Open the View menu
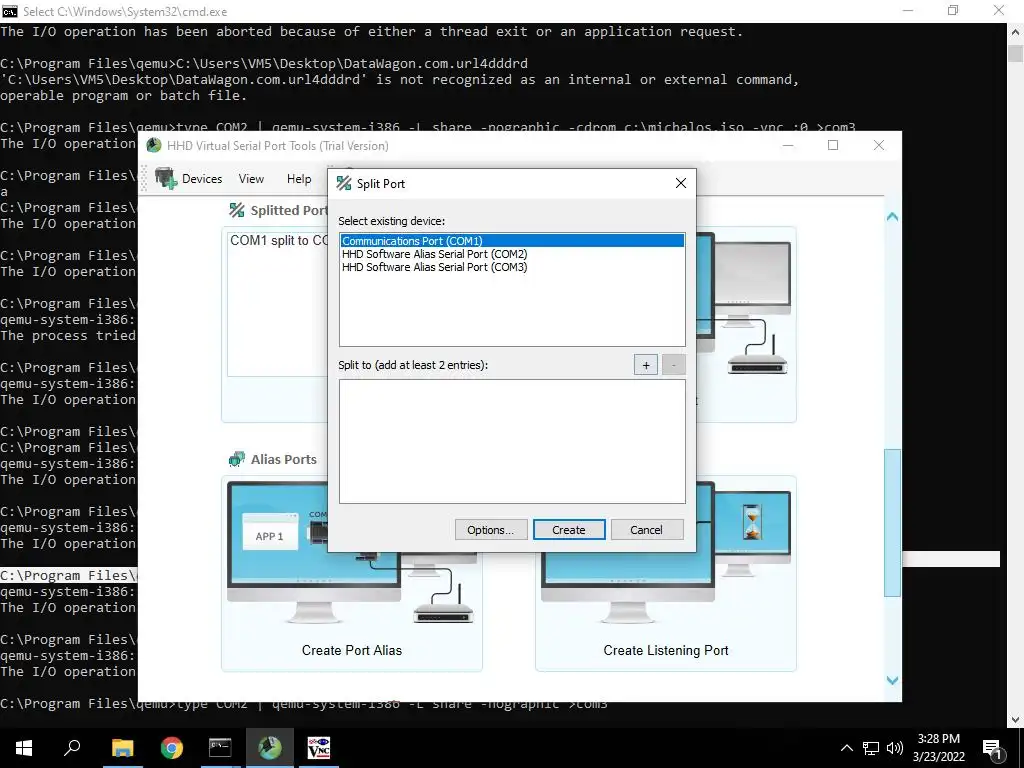The image size is (1024, 768). (251, 179)
